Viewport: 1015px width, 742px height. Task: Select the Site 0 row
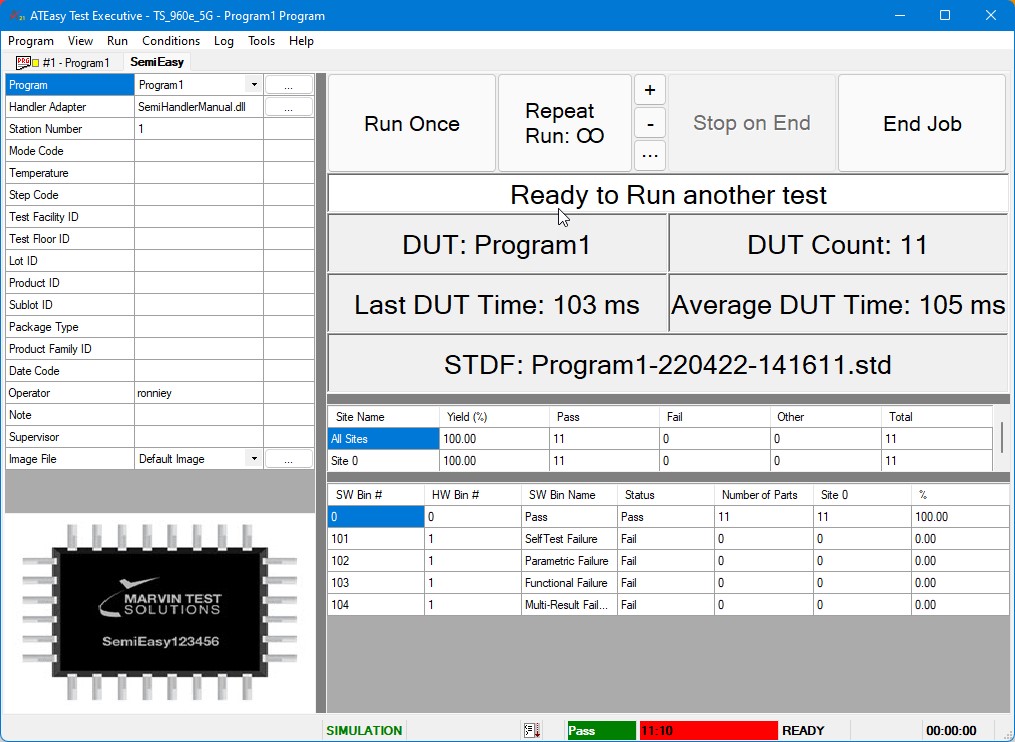pos(660,461)
